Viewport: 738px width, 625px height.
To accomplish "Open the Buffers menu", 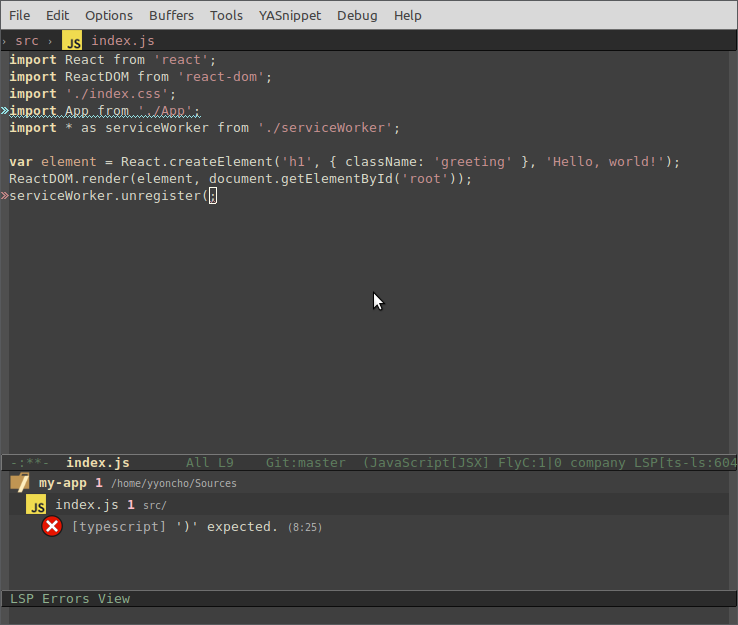I will [171, 16].
